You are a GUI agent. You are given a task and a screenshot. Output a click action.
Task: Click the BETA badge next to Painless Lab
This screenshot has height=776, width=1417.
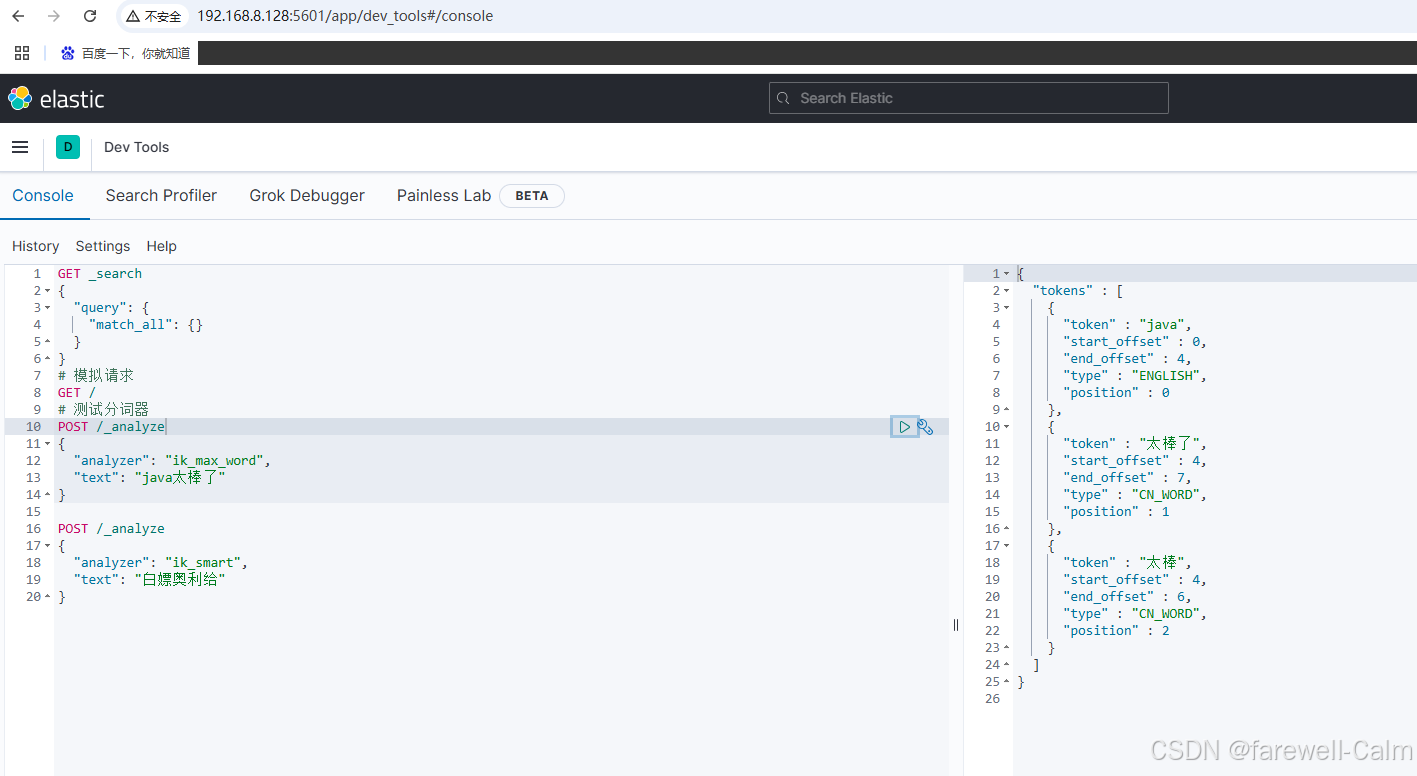coord(532,196)
